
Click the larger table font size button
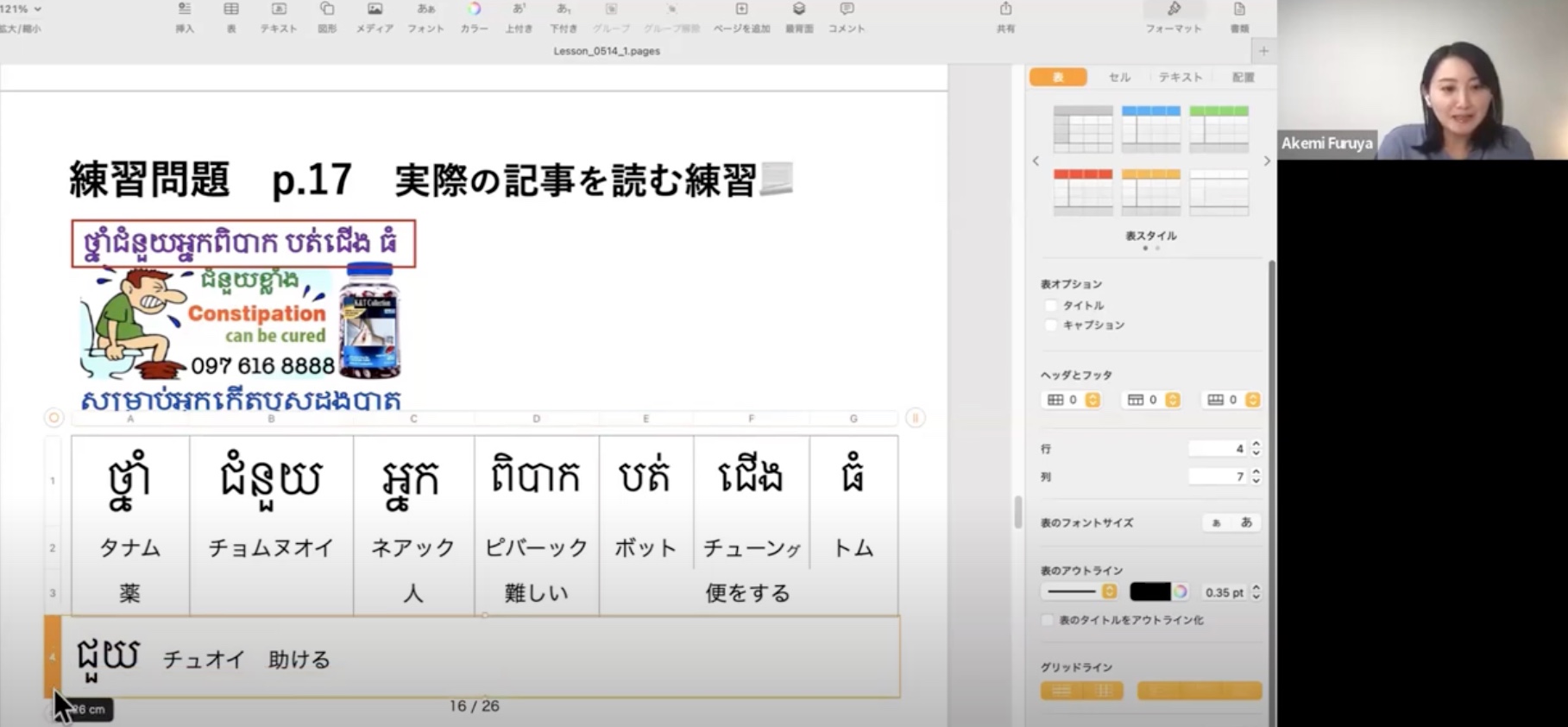(x=1246, y=522)
